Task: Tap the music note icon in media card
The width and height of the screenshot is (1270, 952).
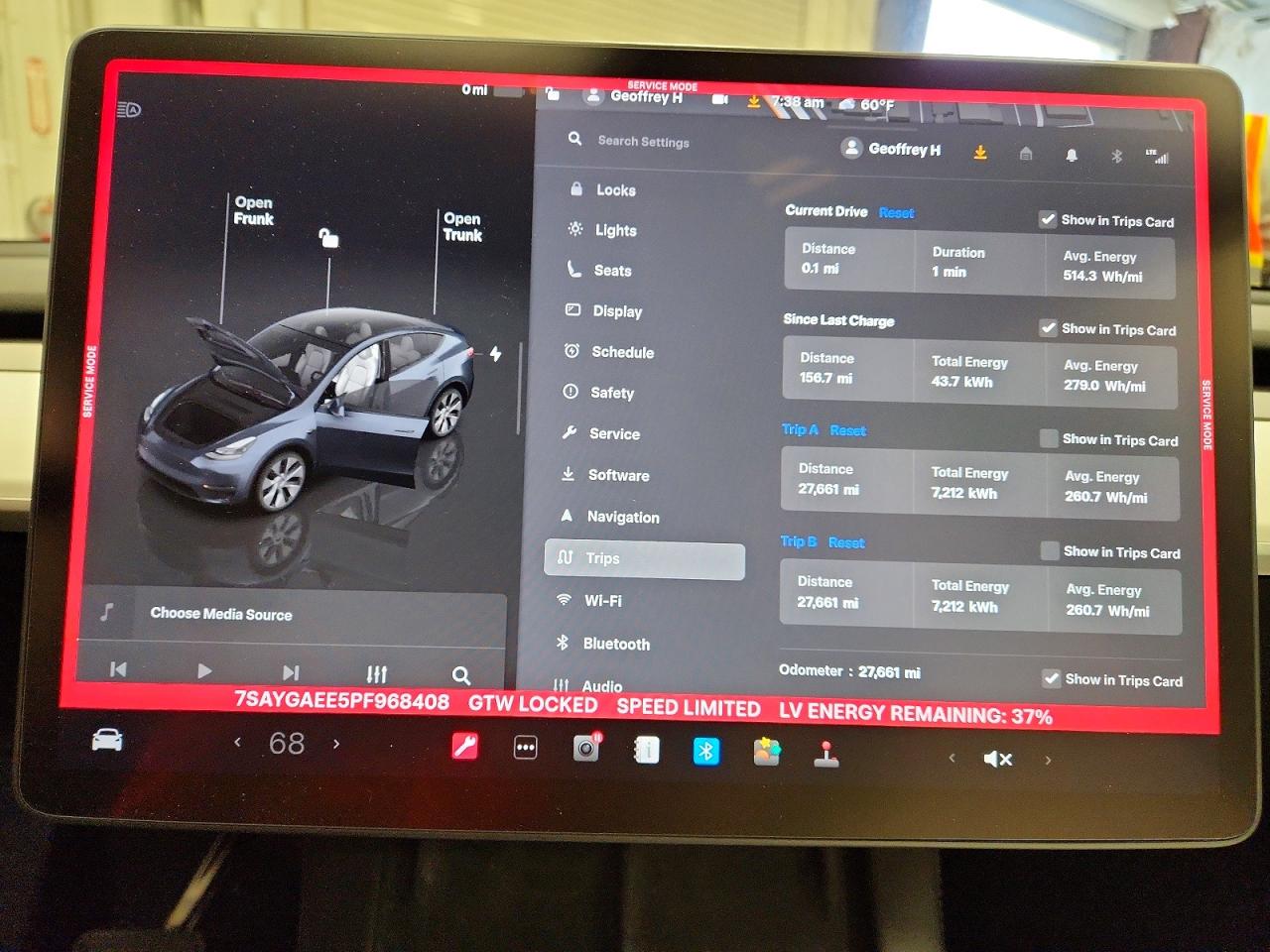Action: tap(107, 612)
